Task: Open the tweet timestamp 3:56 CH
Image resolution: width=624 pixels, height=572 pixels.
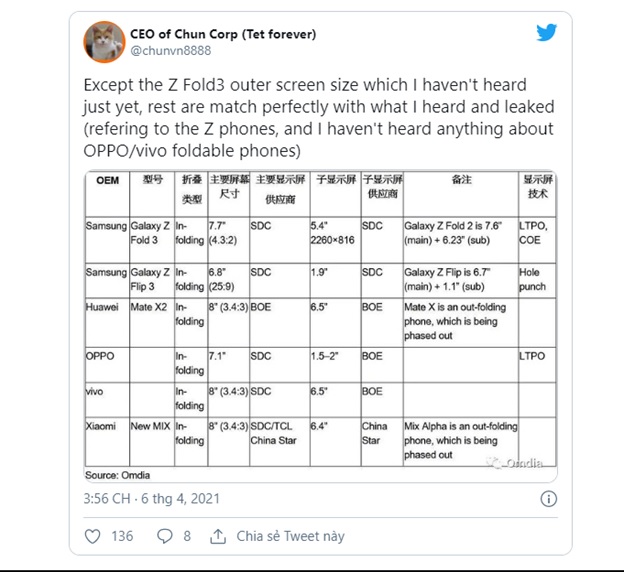Action: click(152, 499)
